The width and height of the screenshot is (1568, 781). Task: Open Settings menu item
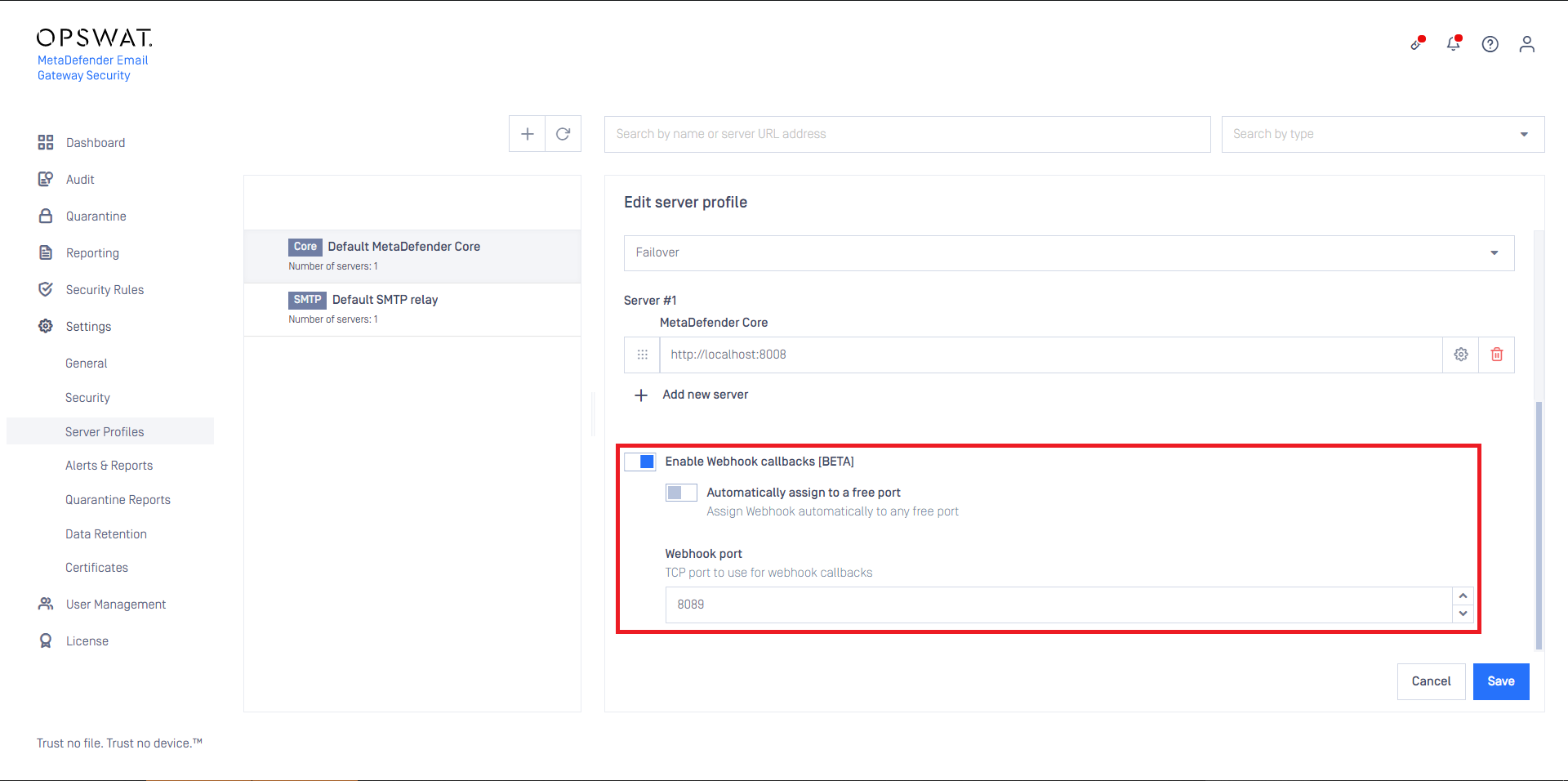[88, 327]
